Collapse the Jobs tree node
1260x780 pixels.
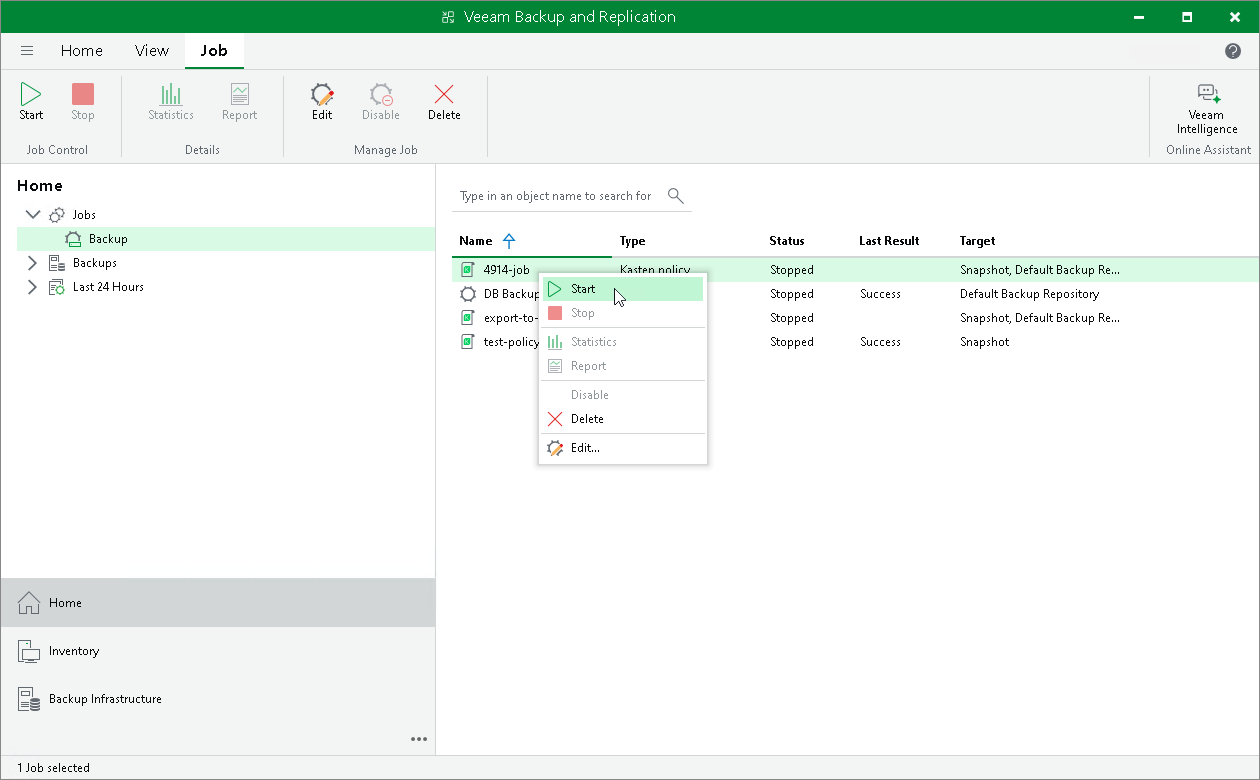(x=32, y=215)
